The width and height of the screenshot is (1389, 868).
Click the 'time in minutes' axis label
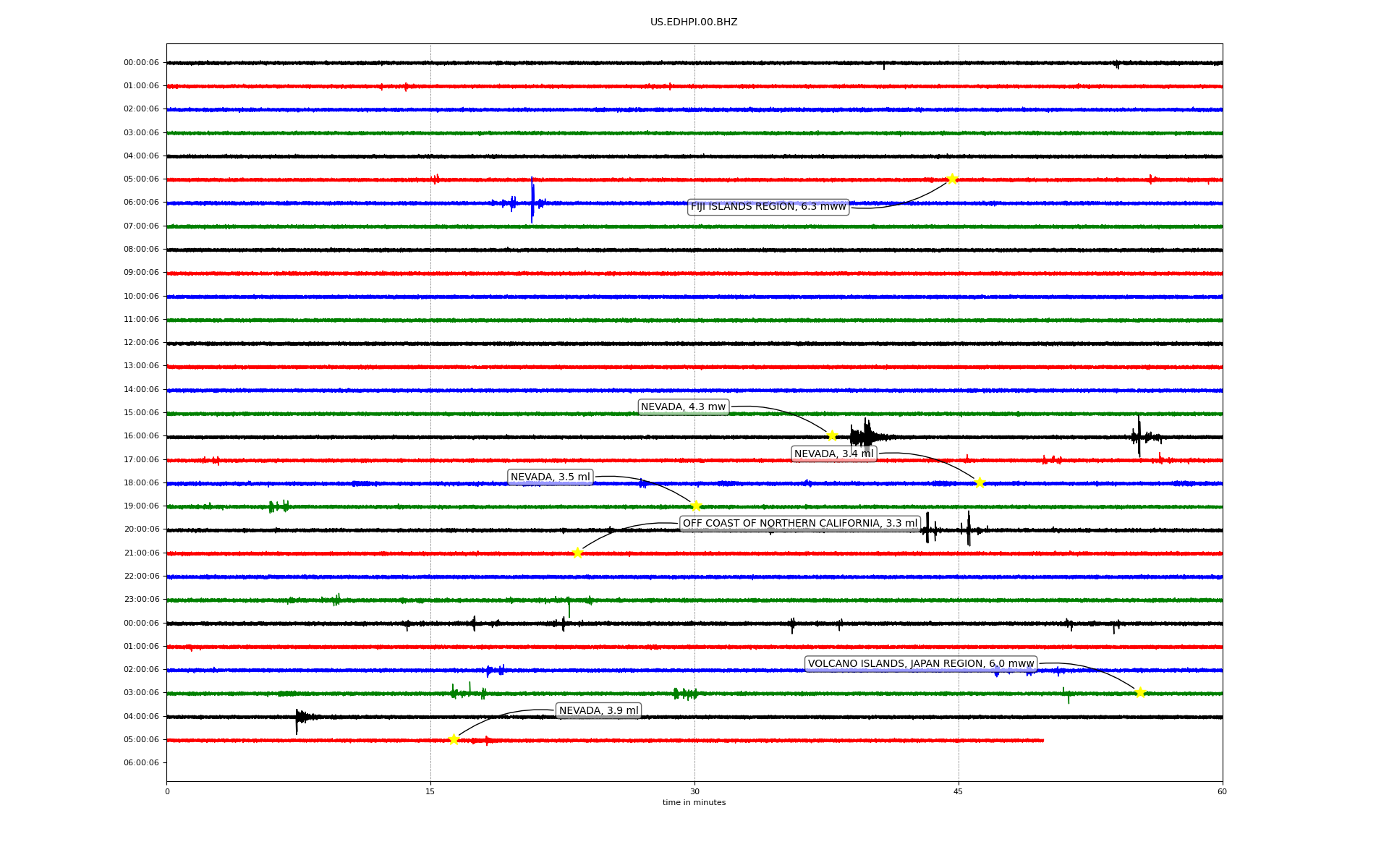(694, 803)
